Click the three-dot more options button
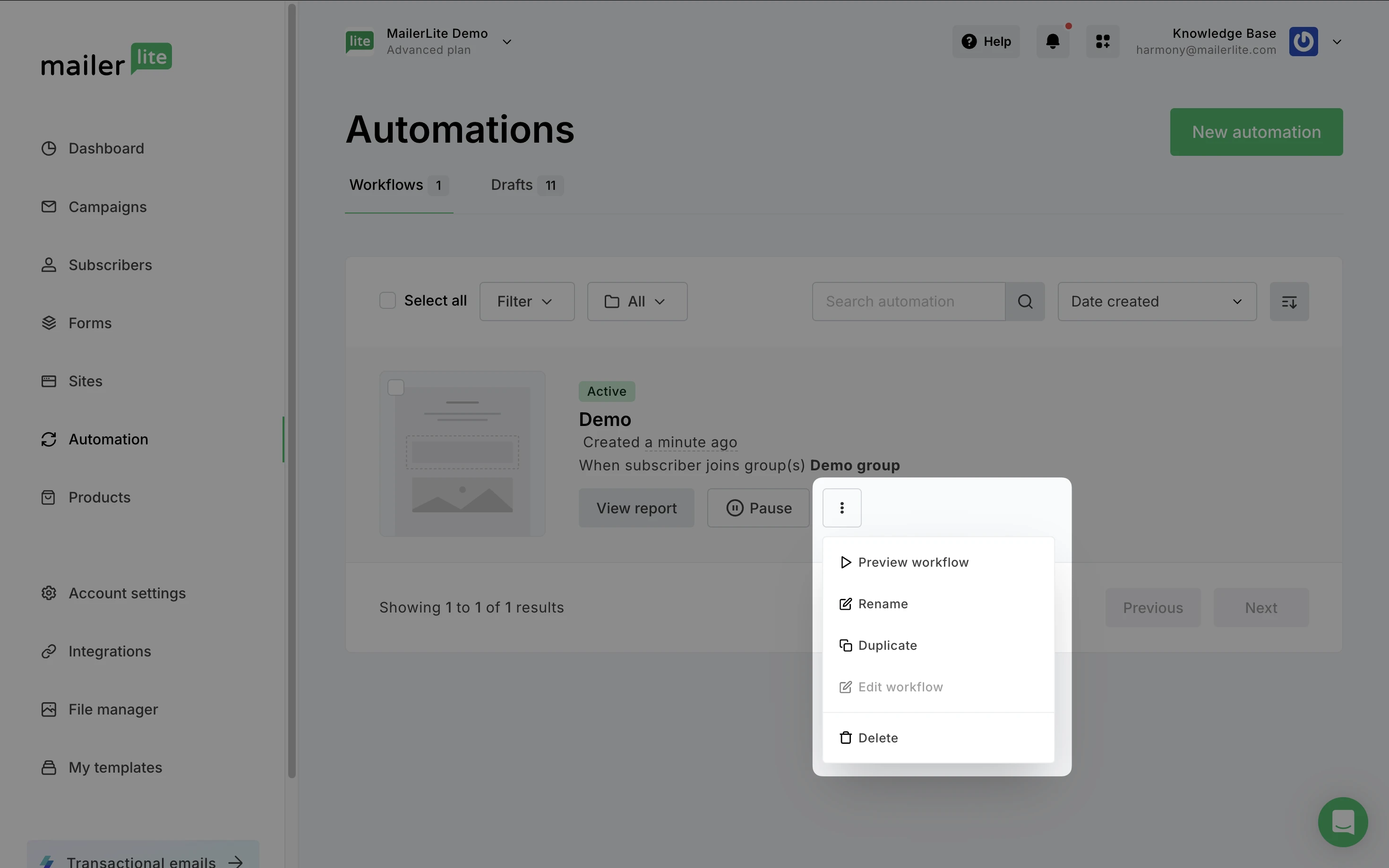The image size is (1389, 868). coord(842,508)
